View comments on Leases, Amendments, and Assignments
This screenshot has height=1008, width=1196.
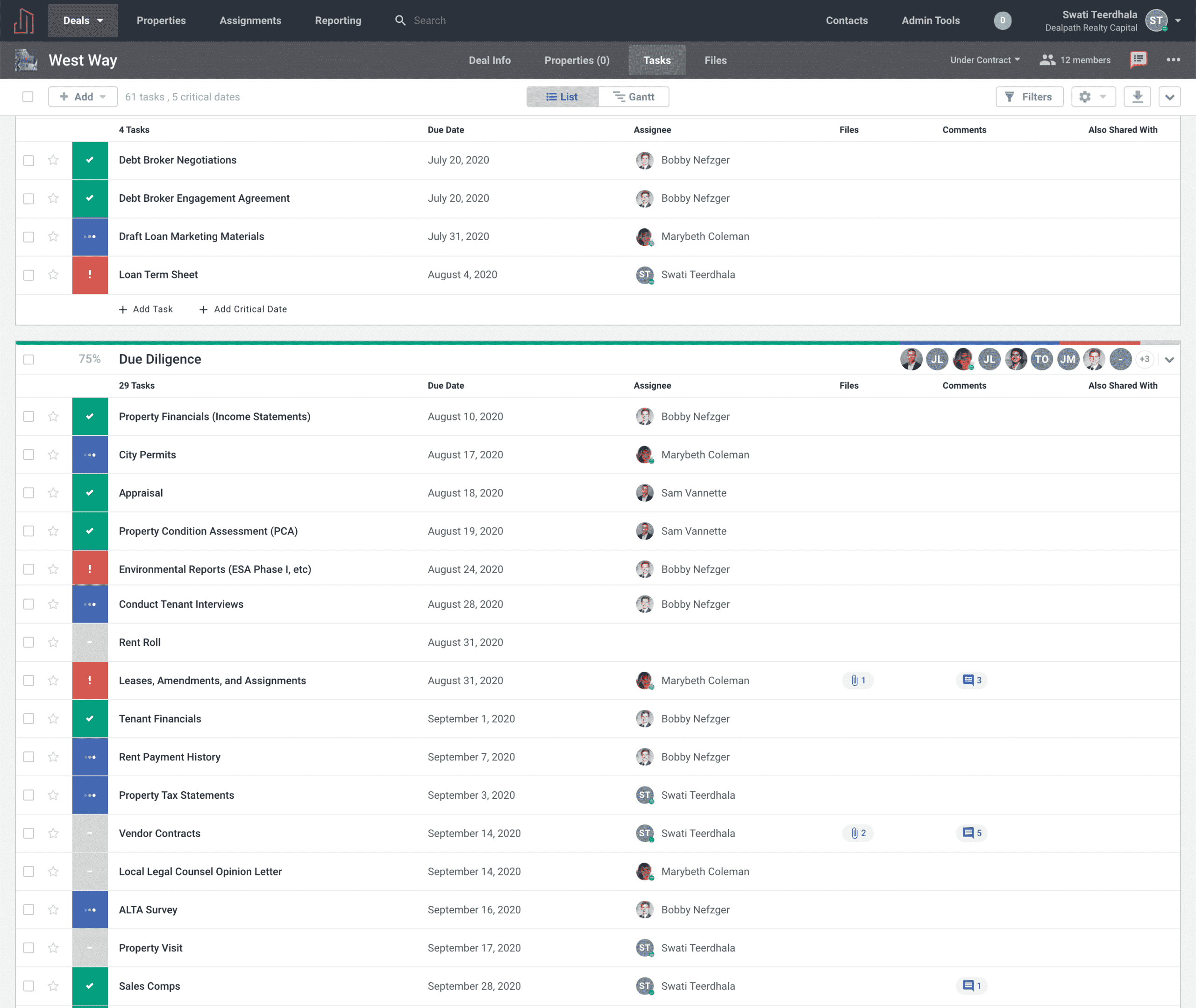coord(971,680)
